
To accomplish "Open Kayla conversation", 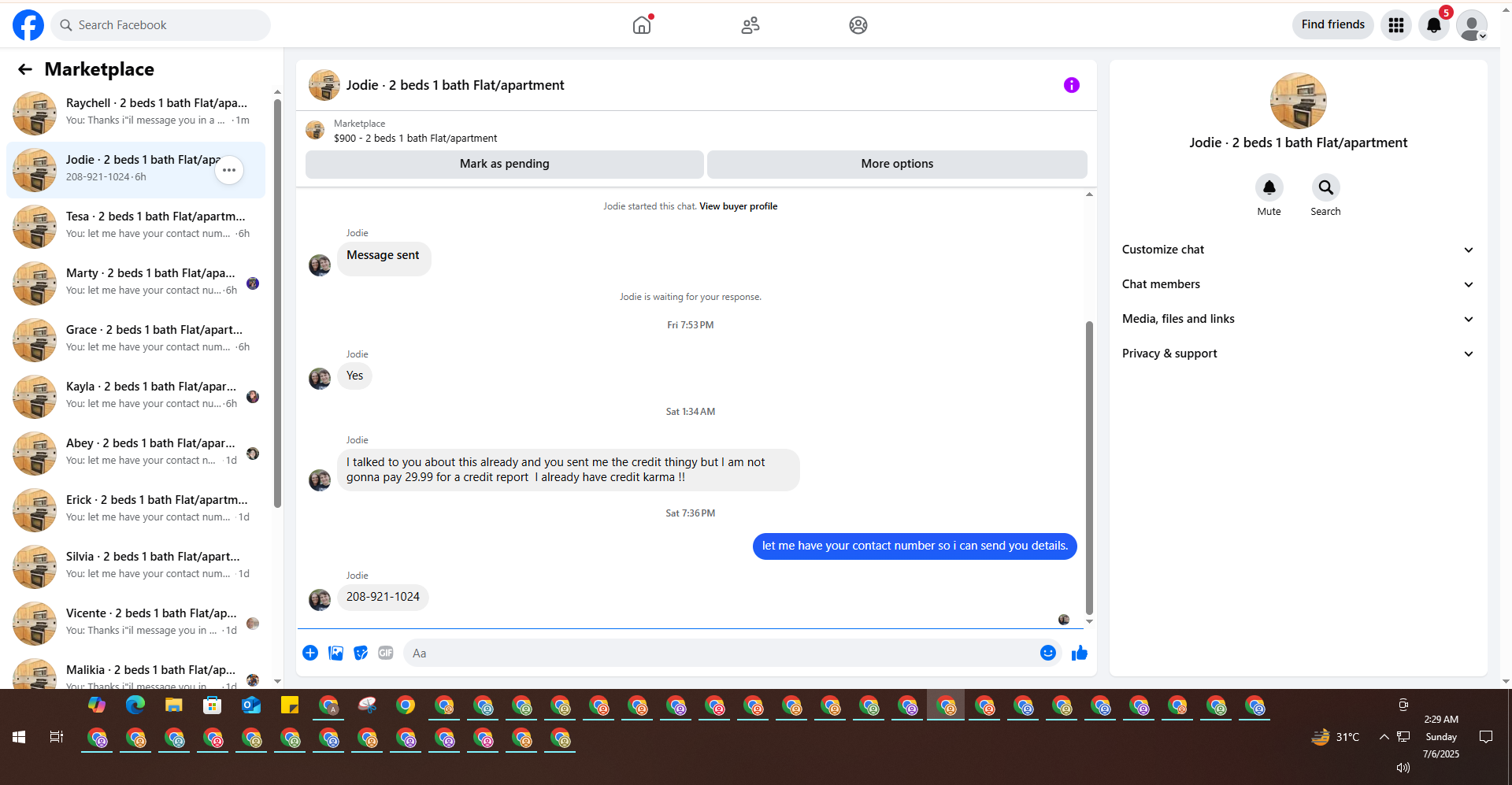I will click(135, 397).
